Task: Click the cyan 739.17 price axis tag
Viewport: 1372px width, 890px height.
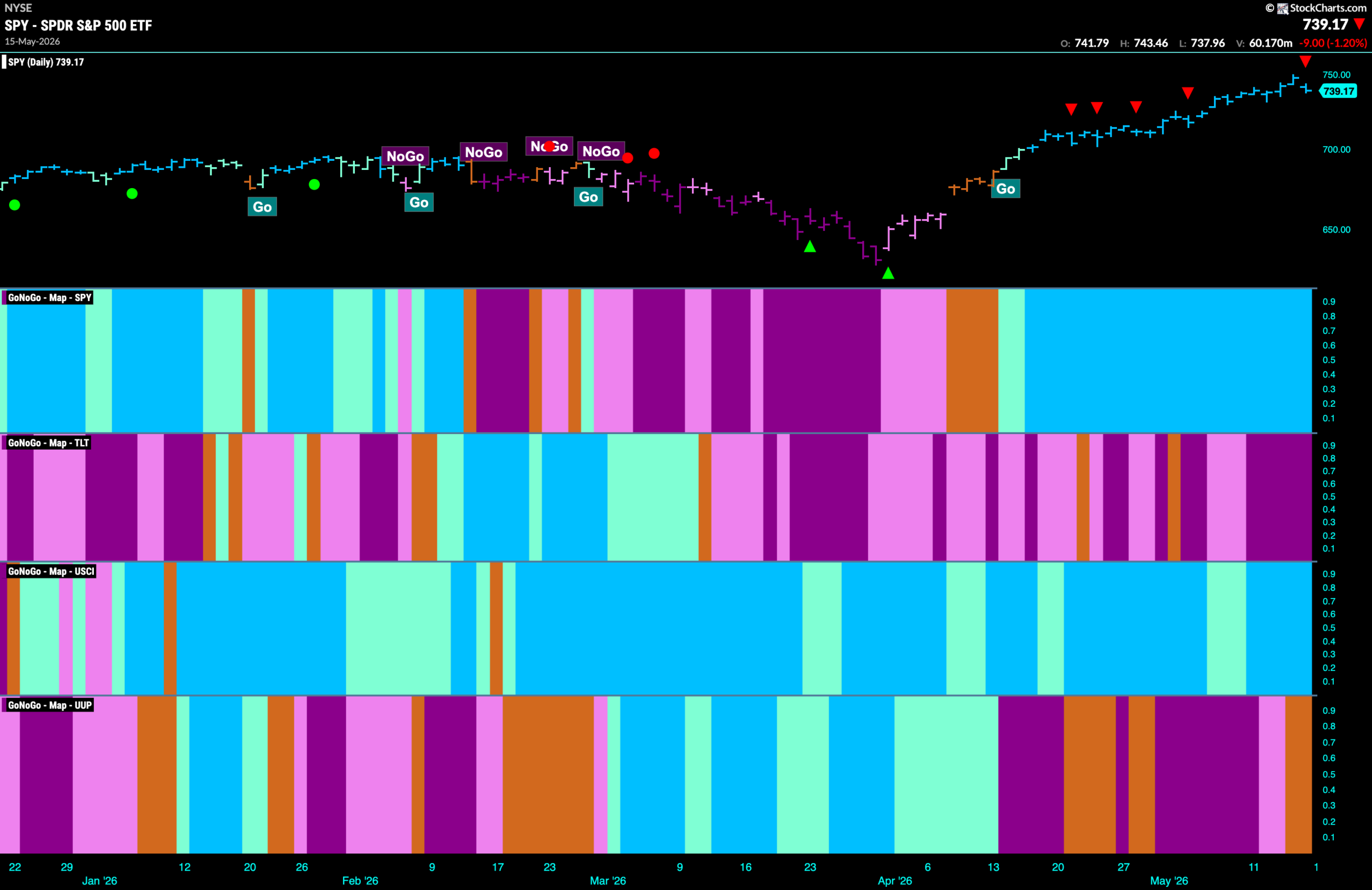Action: [1338, 91]
